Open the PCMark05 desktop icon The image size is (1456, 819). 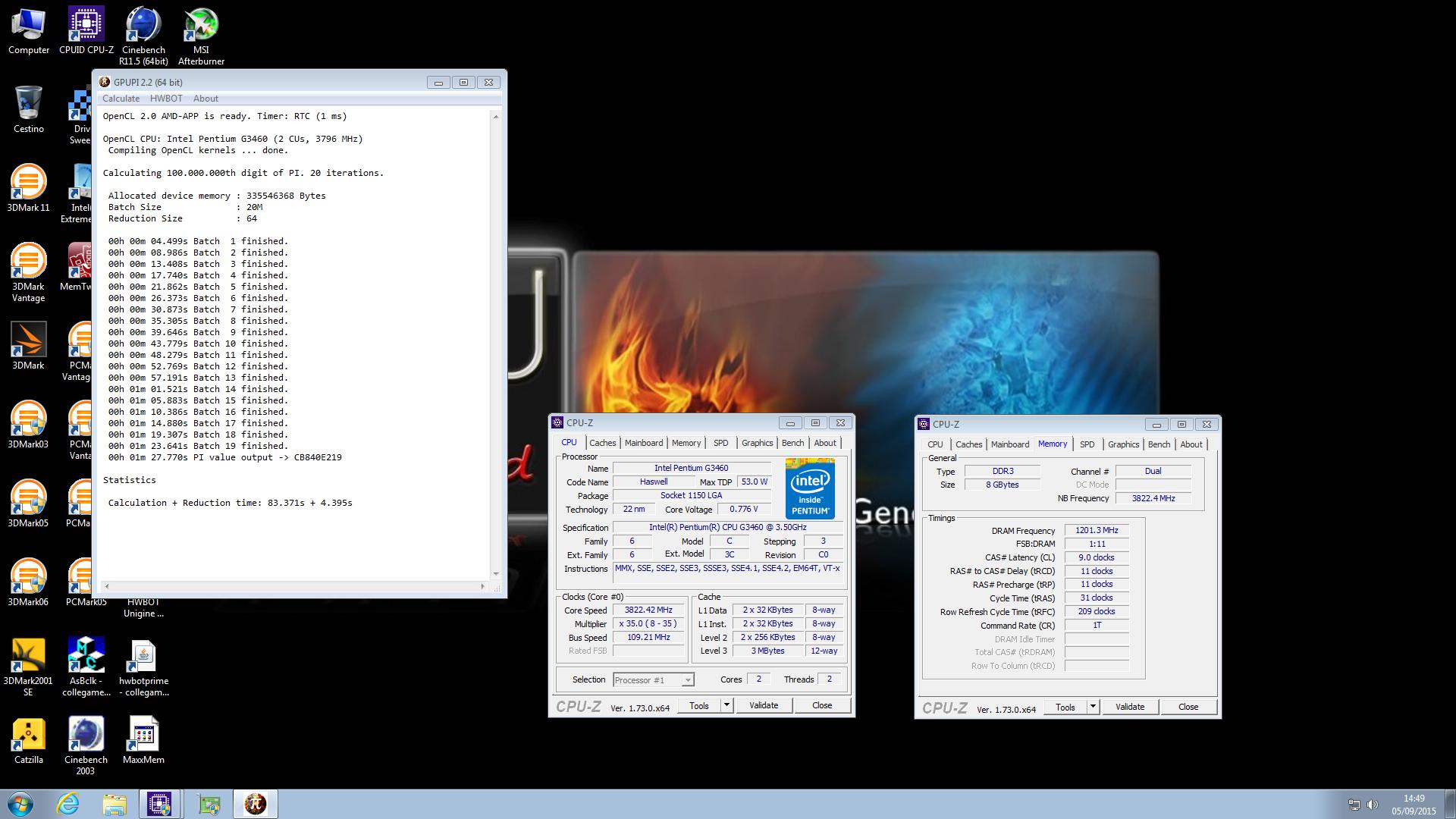pyautogui.click(x=86, y=583)
